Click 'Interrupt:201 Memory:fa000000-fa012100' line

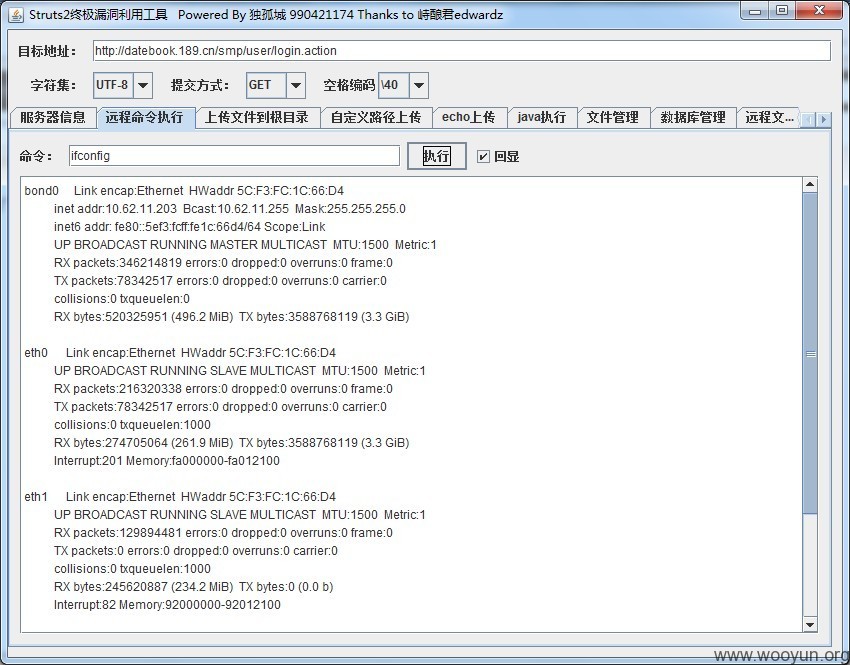coord(166,461)
